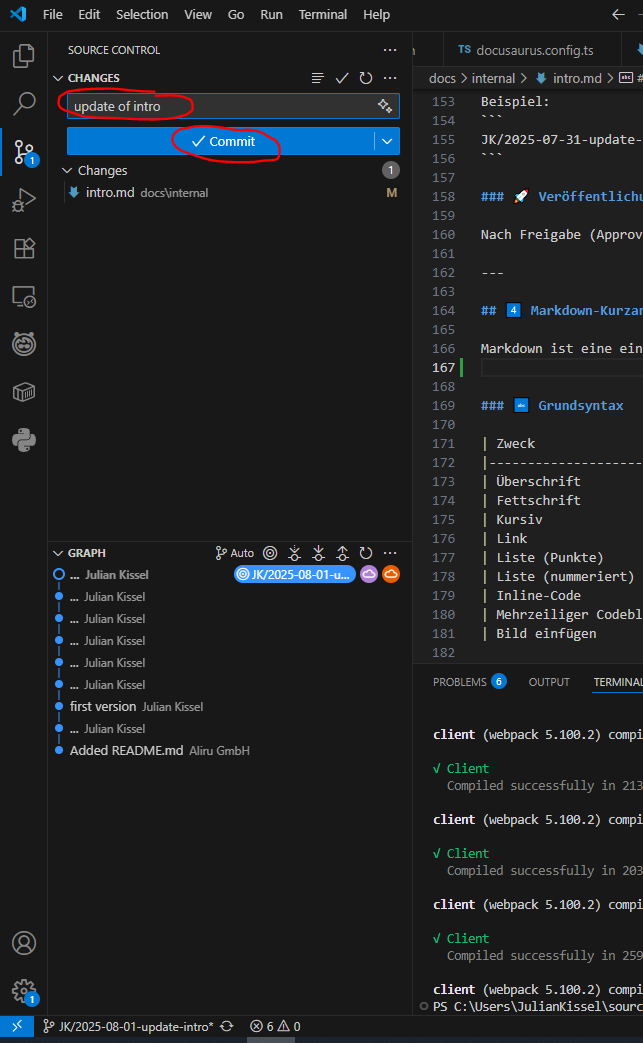
Task: Open the Manage gear icon
Action: coord(24,990)
